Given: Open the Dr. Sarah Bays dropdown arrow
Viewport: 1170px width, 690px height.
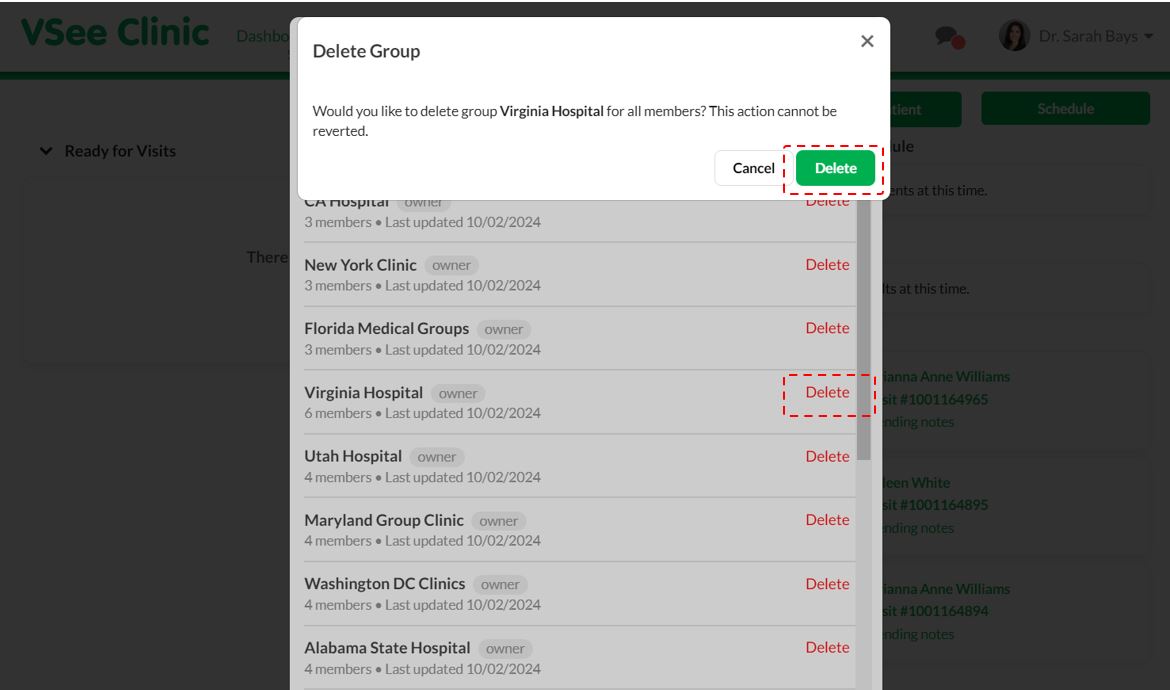Looking at the screenshot, I should point(1148,36).
